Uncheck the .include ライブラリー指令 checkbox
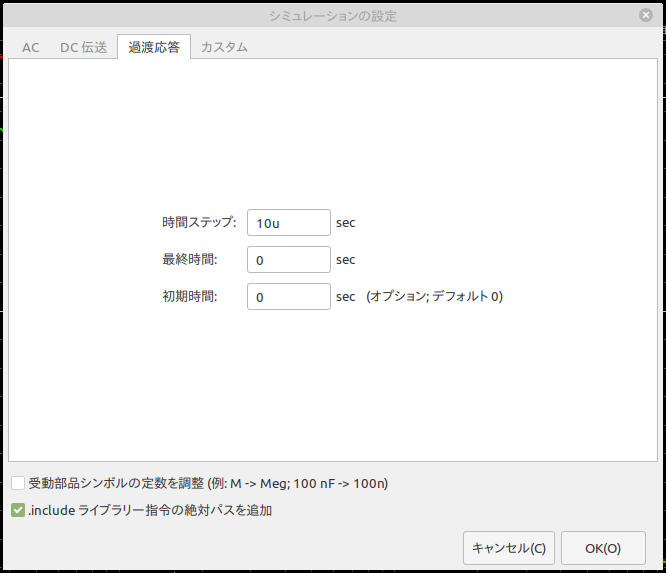666x573 pixels. (18, 510)
